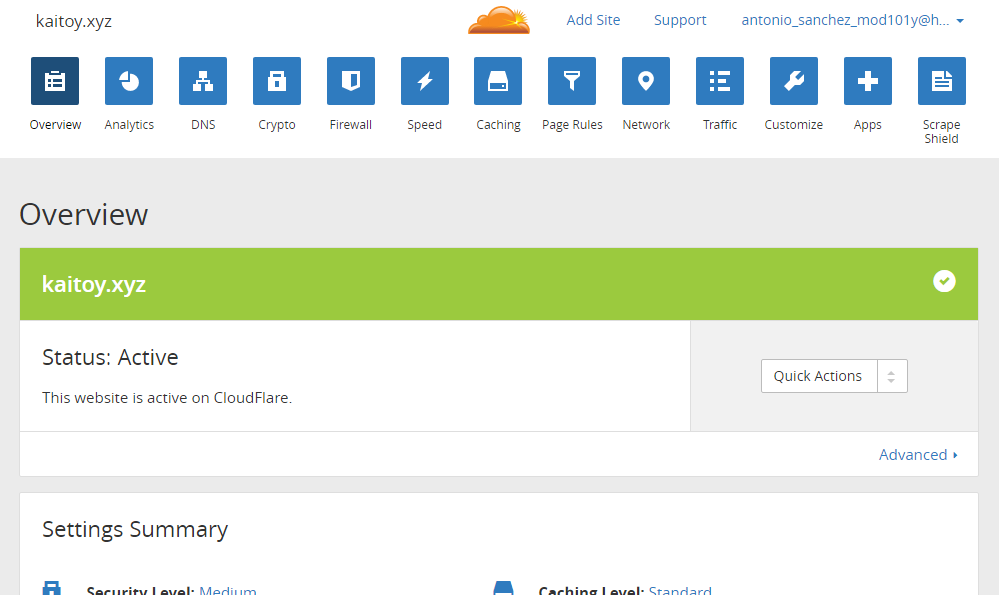
Task: Open the Analytics pie chart icon
Action: coord(129,81)
